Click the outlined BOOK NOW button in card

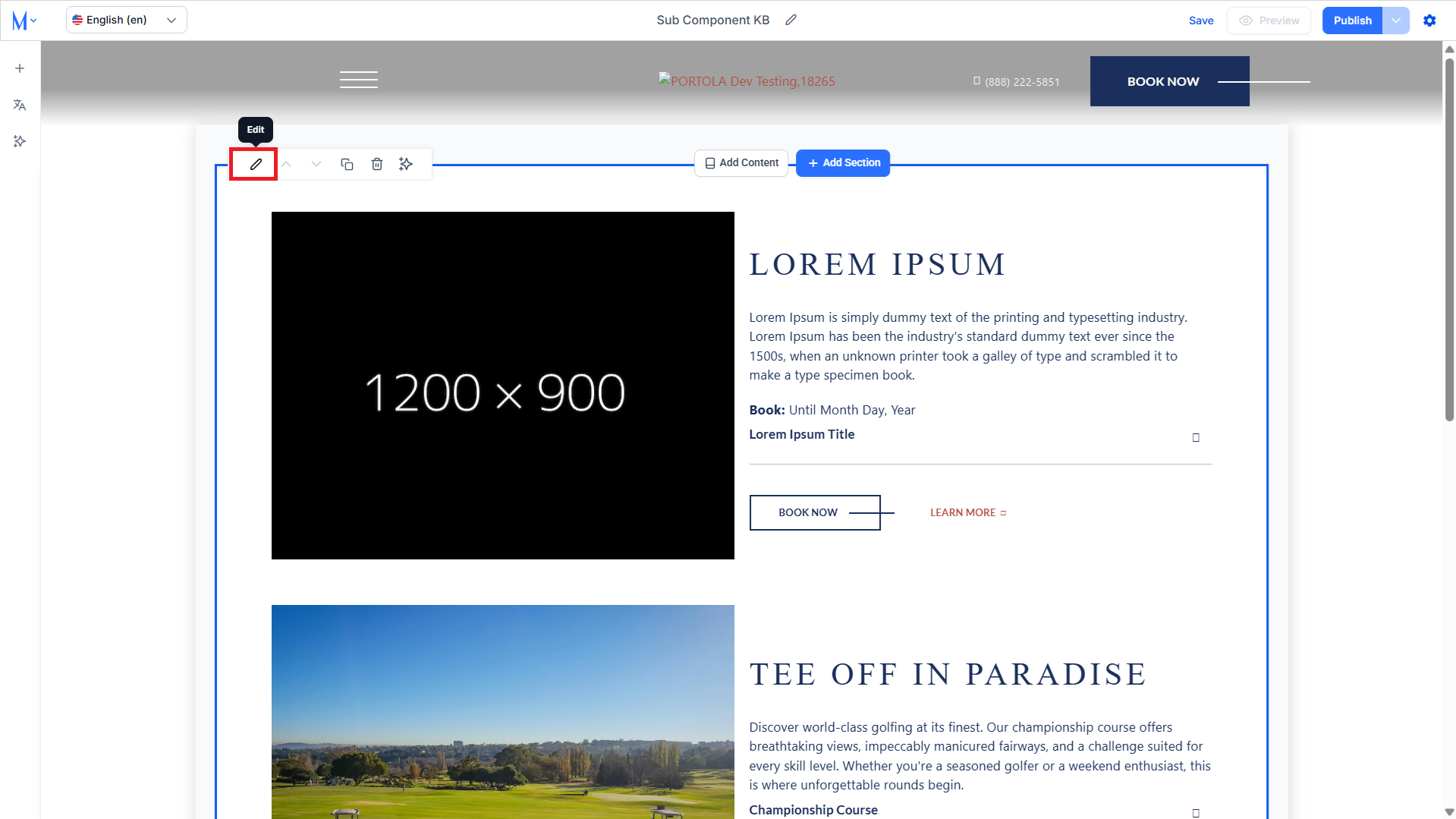click(x=815, y=512)
